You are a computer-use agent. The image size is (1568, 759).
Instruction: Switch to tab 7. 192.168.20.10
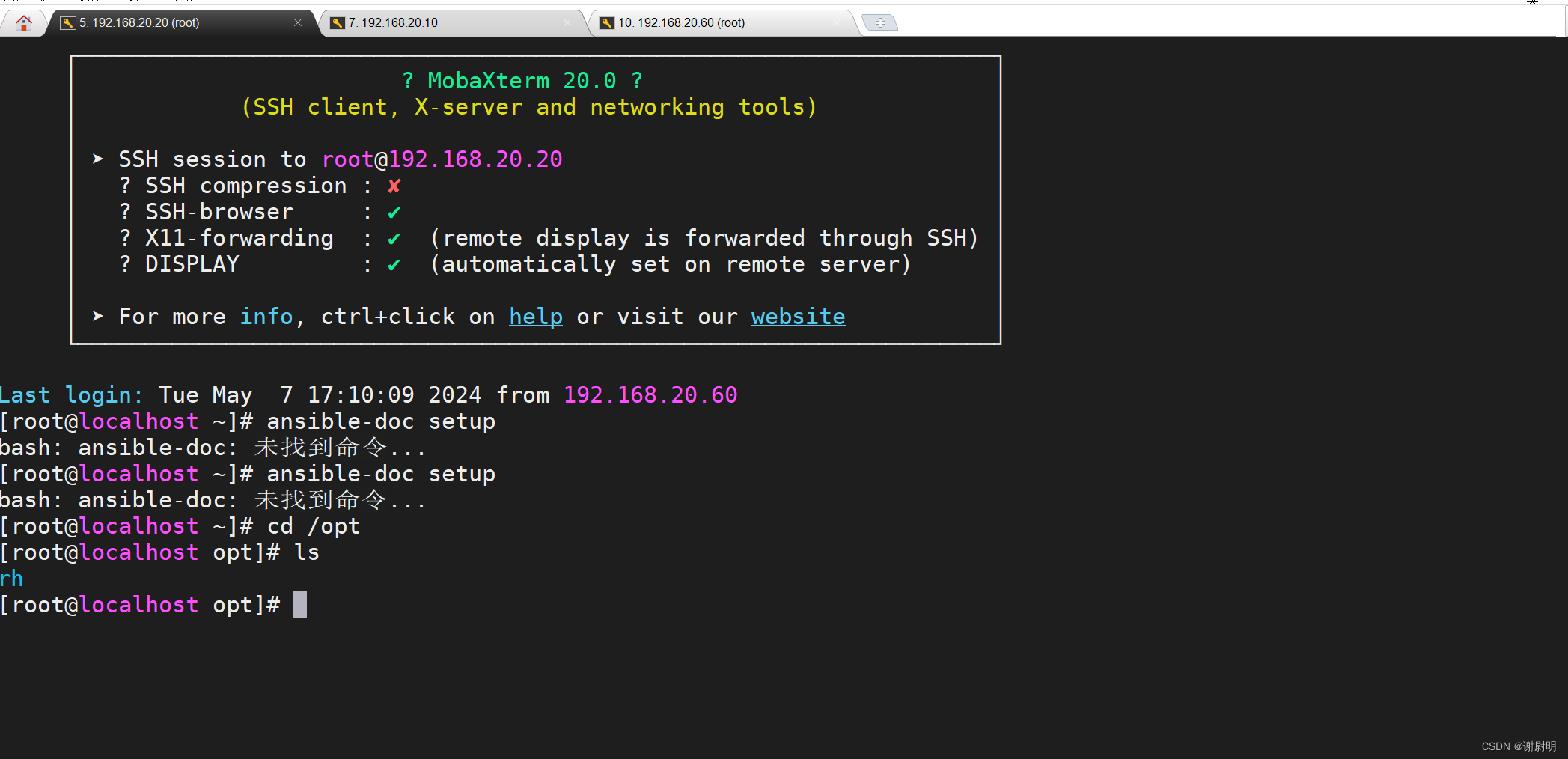(453, 23)
